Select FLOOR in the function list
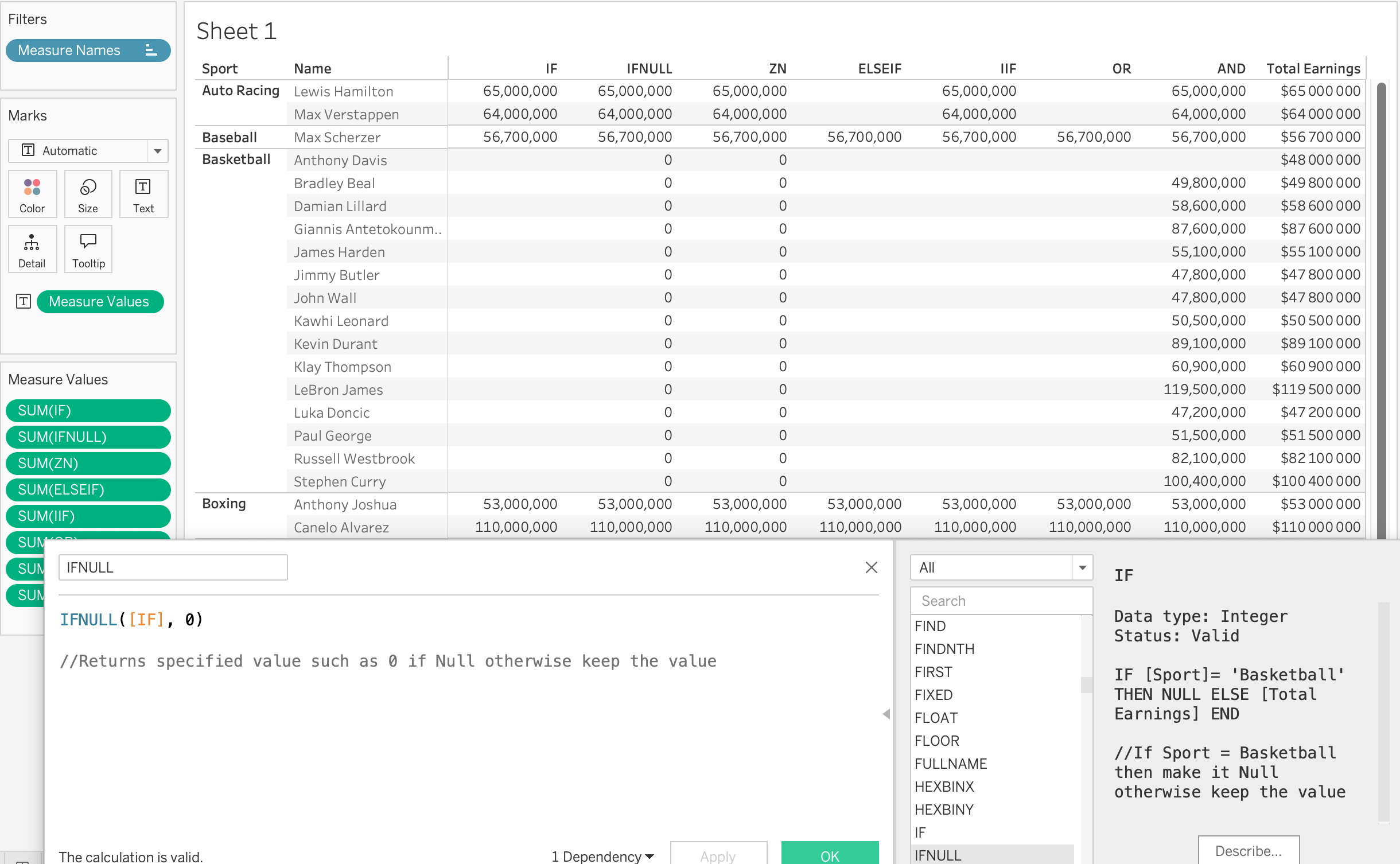Image resolution: width=1400 pixels, height=864 pixels. [936, 741]
